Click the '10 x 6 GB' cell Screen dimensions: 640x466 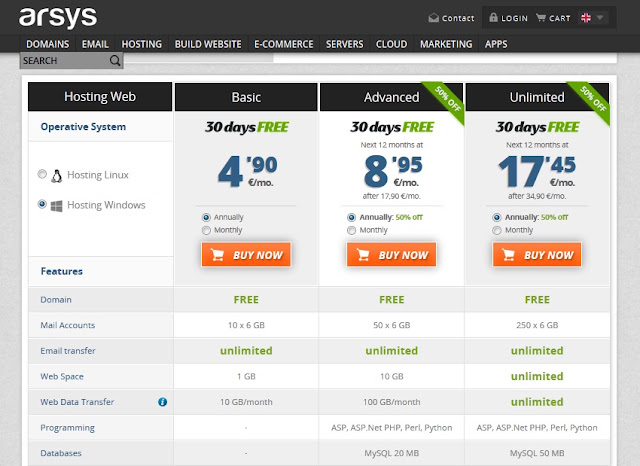coord(246,325)
